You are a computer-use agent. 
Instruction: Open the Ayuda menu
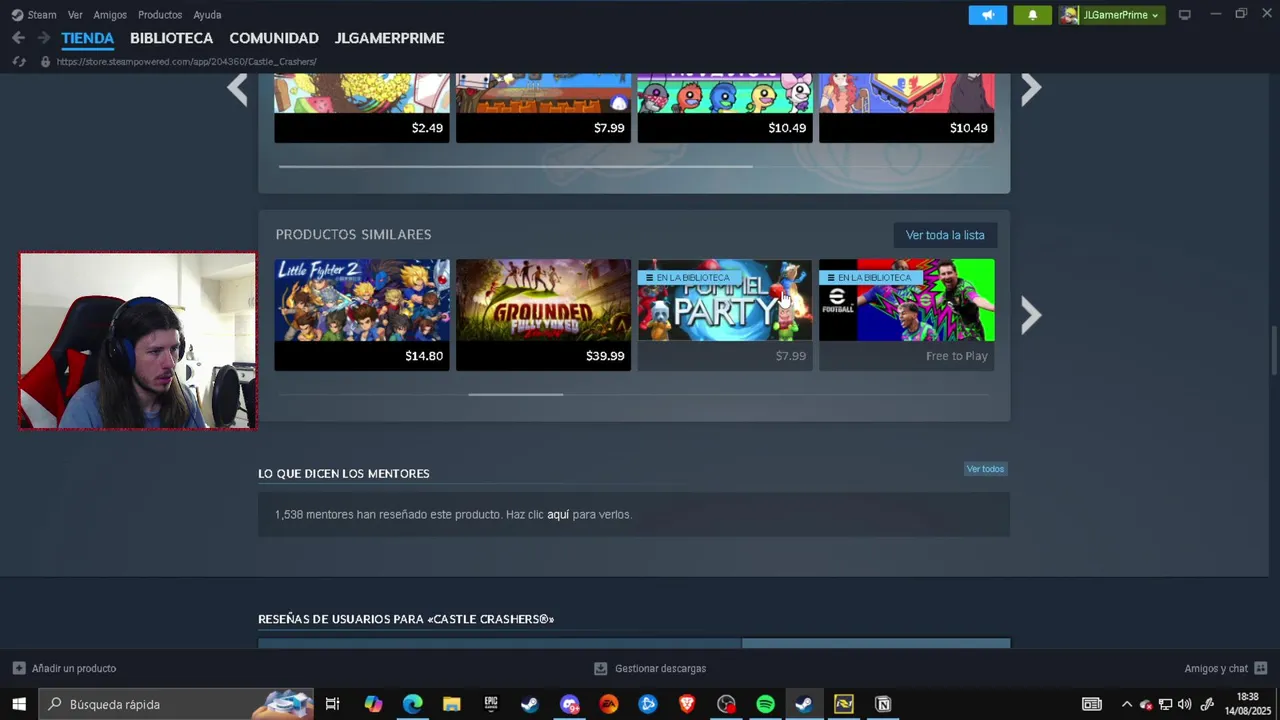[207, 15]
